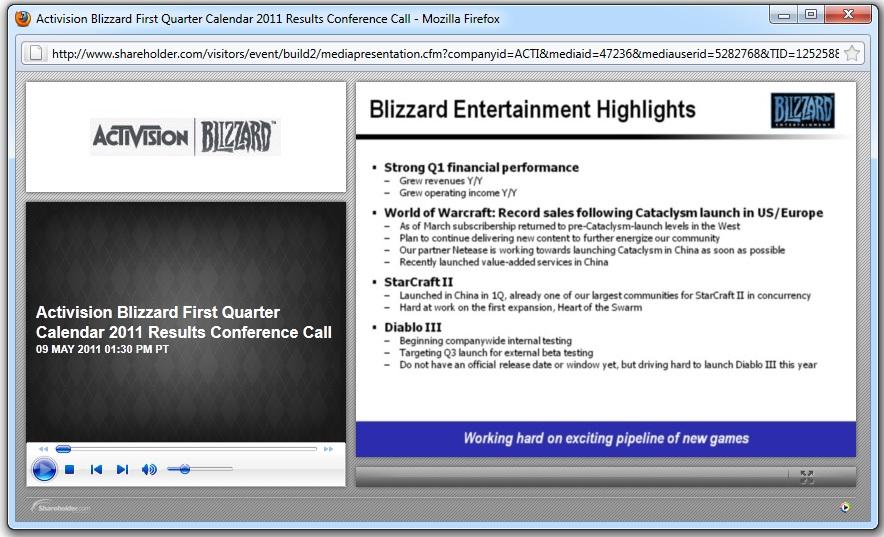This screenshot has height=537, width=884.
Task: Click the slide title 'Blizzard Entertainment Highlights'
Action: click(x=532, y=109)
